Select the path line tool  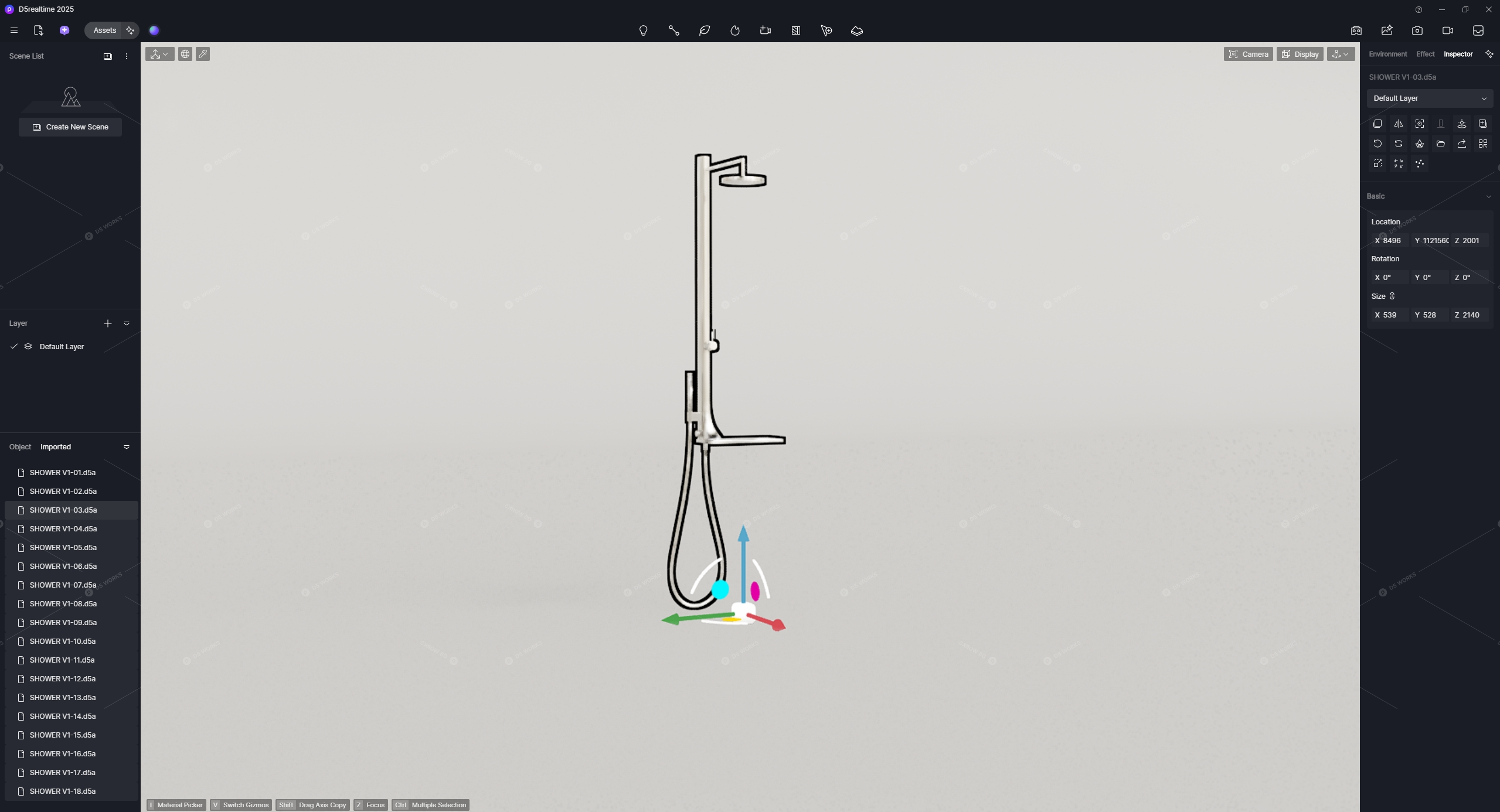674,30
